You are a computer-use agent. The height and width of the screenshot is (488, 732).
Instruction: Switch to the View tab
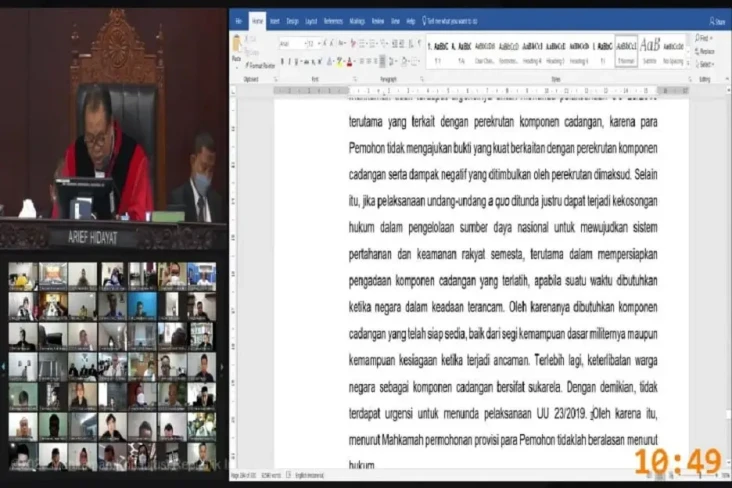point(395,21)
